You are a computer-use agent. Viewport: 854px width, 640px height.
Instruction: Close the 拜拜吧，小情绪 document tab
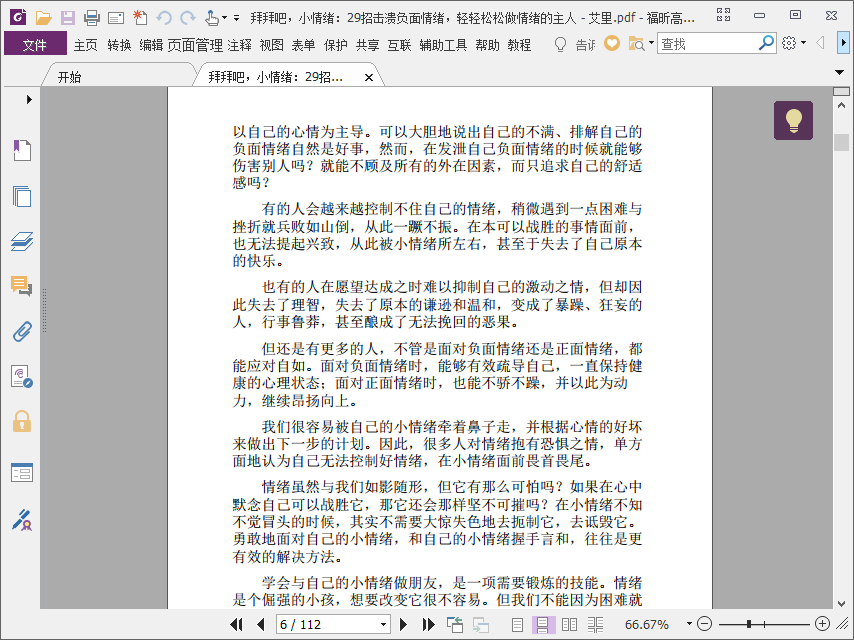pos(369,77)
